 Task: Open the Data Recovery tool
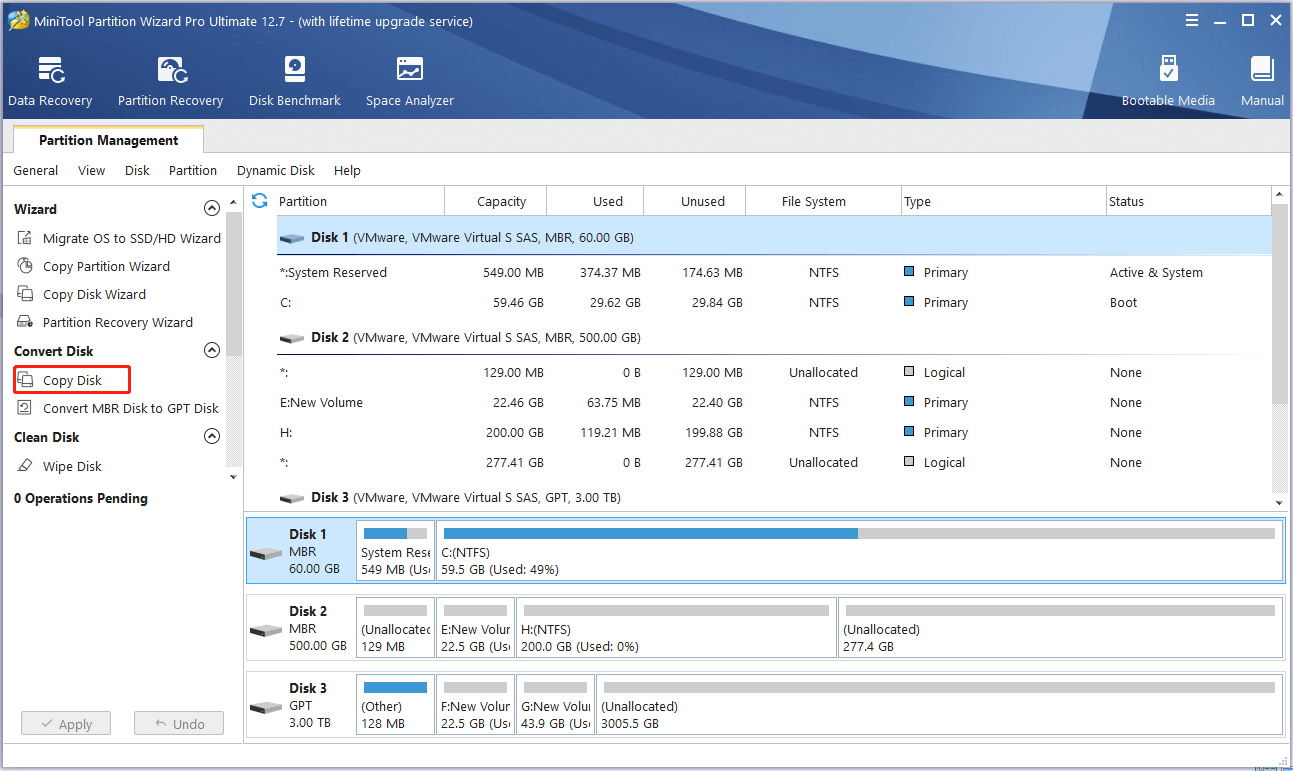coord(50,82)
